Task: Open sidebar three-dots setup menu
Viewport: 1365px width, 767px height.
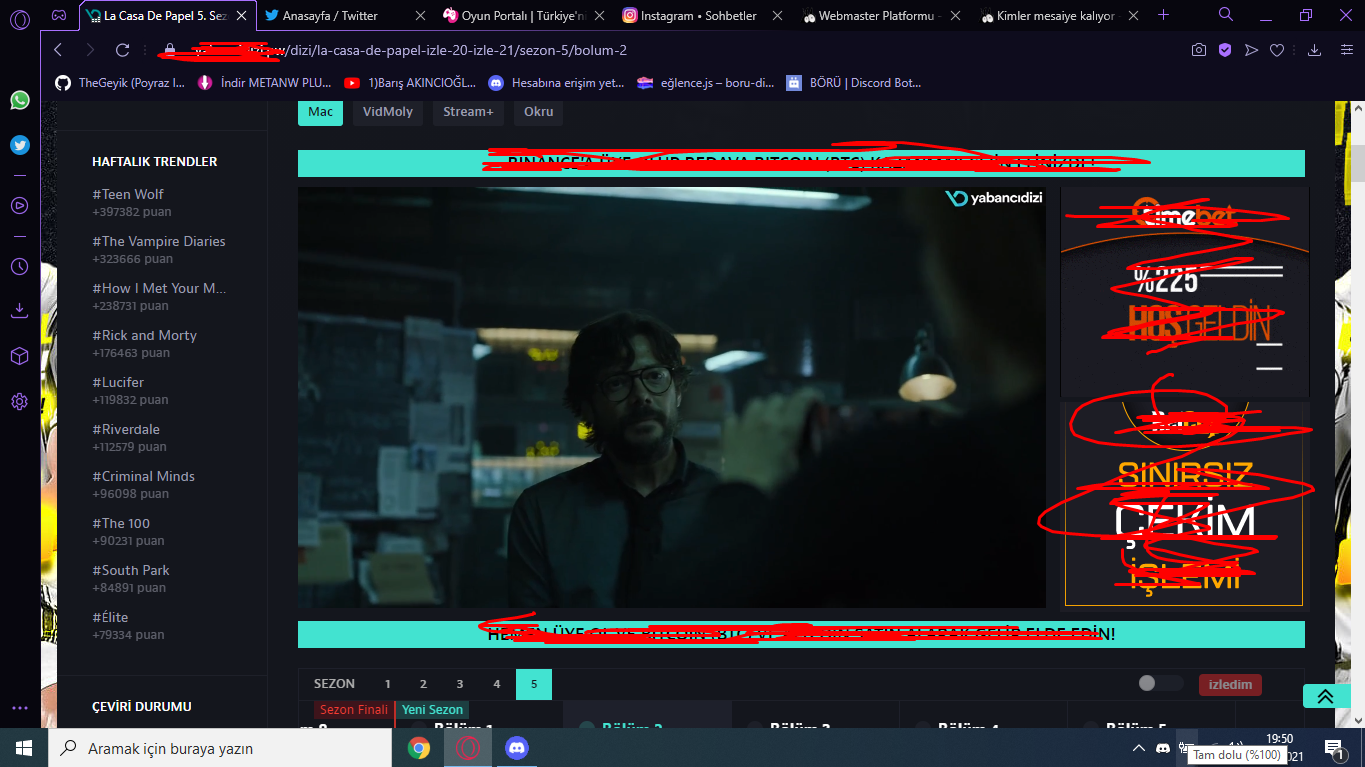Action: 20,708
